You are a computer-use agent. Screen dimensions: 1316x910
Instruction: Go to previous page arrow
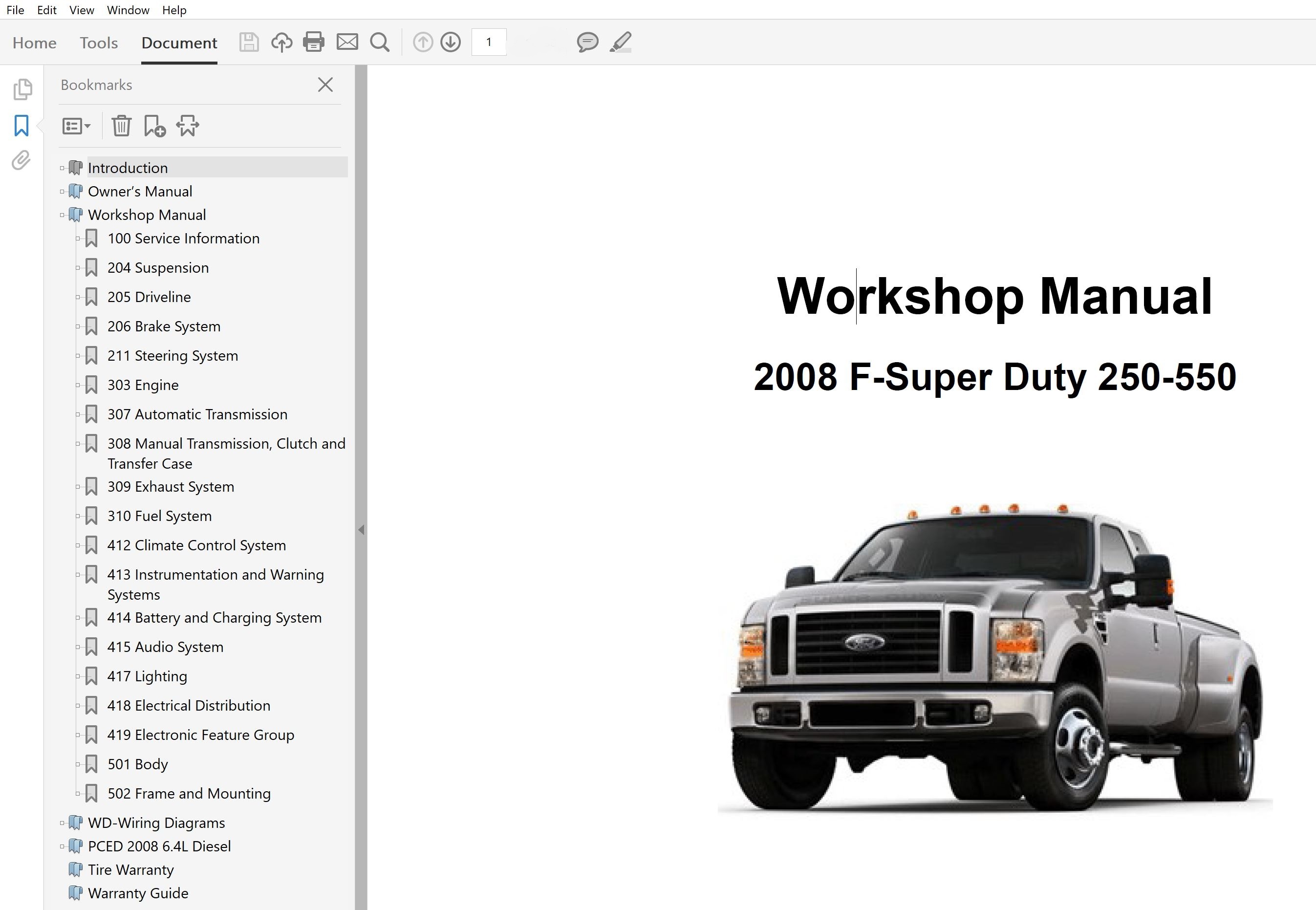tap(423, 42)
